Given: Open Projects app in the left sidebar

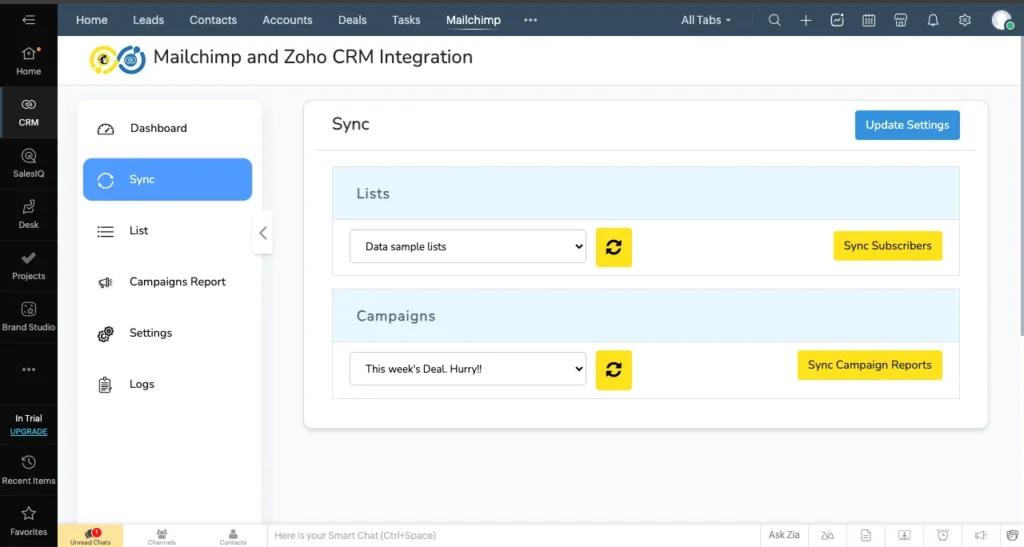Looking at the screenshot, I should point(29,266).
